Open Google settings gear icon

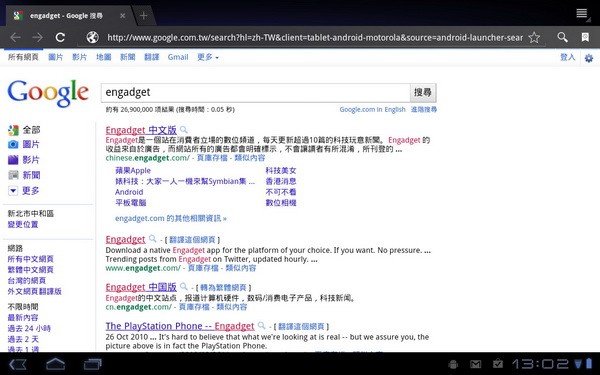coord(589,58)
